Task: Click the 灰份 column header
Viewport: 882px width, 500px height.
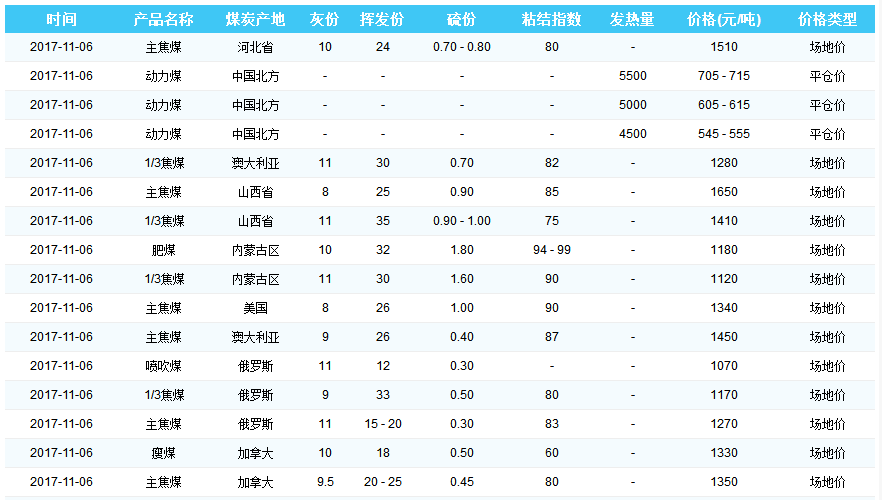Action: point(324,20)
